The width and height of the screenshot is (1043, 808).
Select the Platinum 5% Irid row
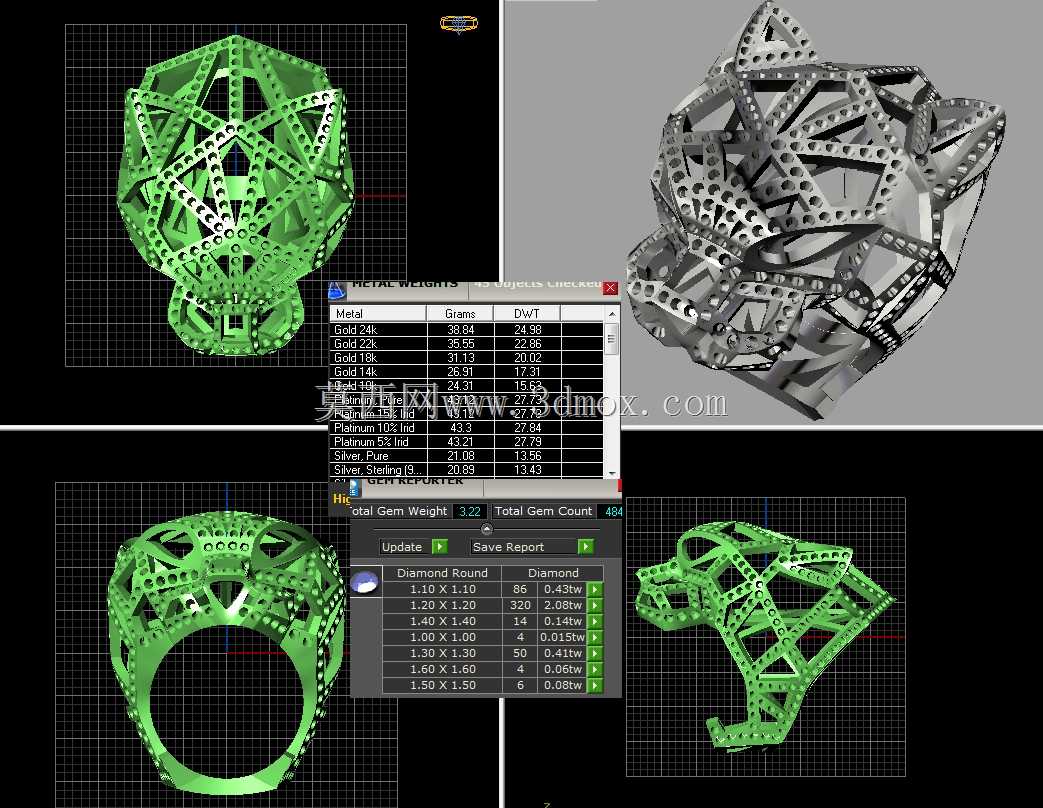pos(466,442)
